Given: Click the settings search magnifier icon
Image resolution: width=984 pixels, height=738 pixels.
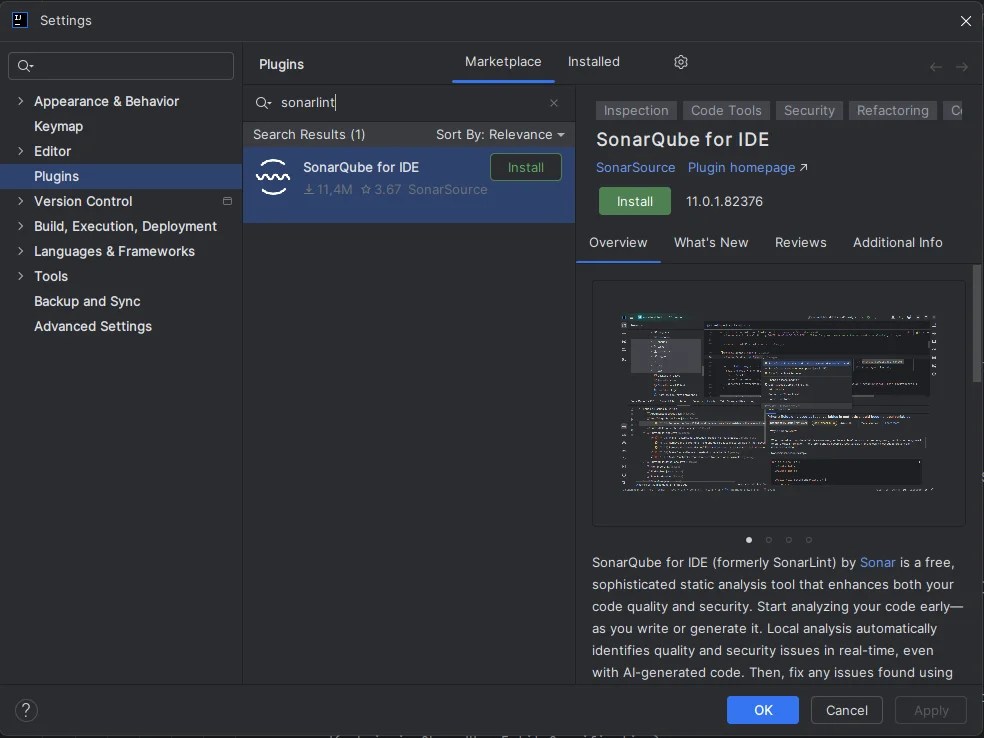Looking at the screenshot, I should [x=25, y=66].
